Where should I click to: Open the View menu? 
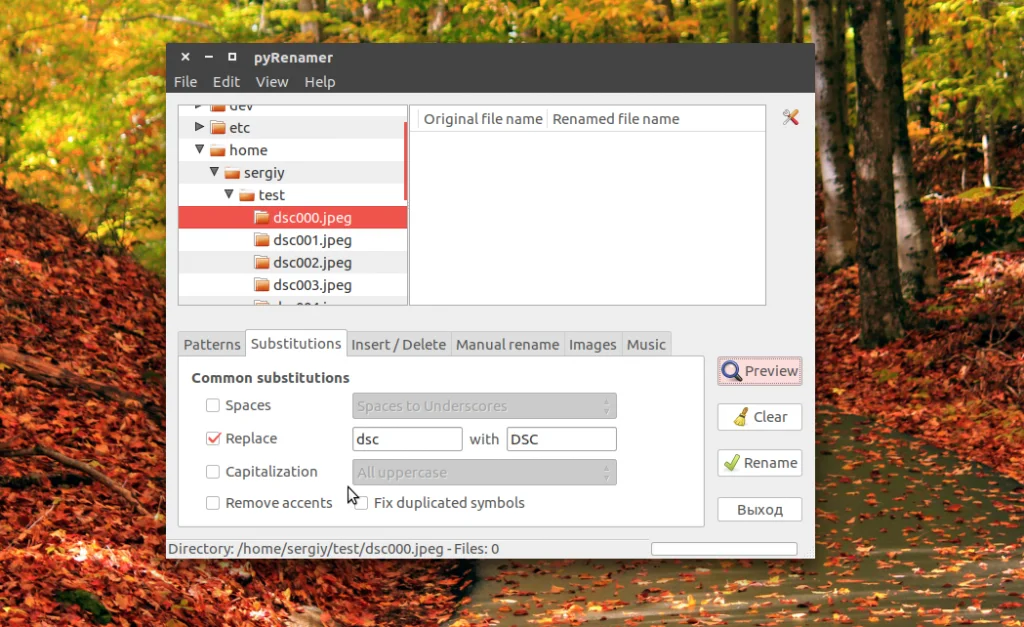(x=272, y=82)
